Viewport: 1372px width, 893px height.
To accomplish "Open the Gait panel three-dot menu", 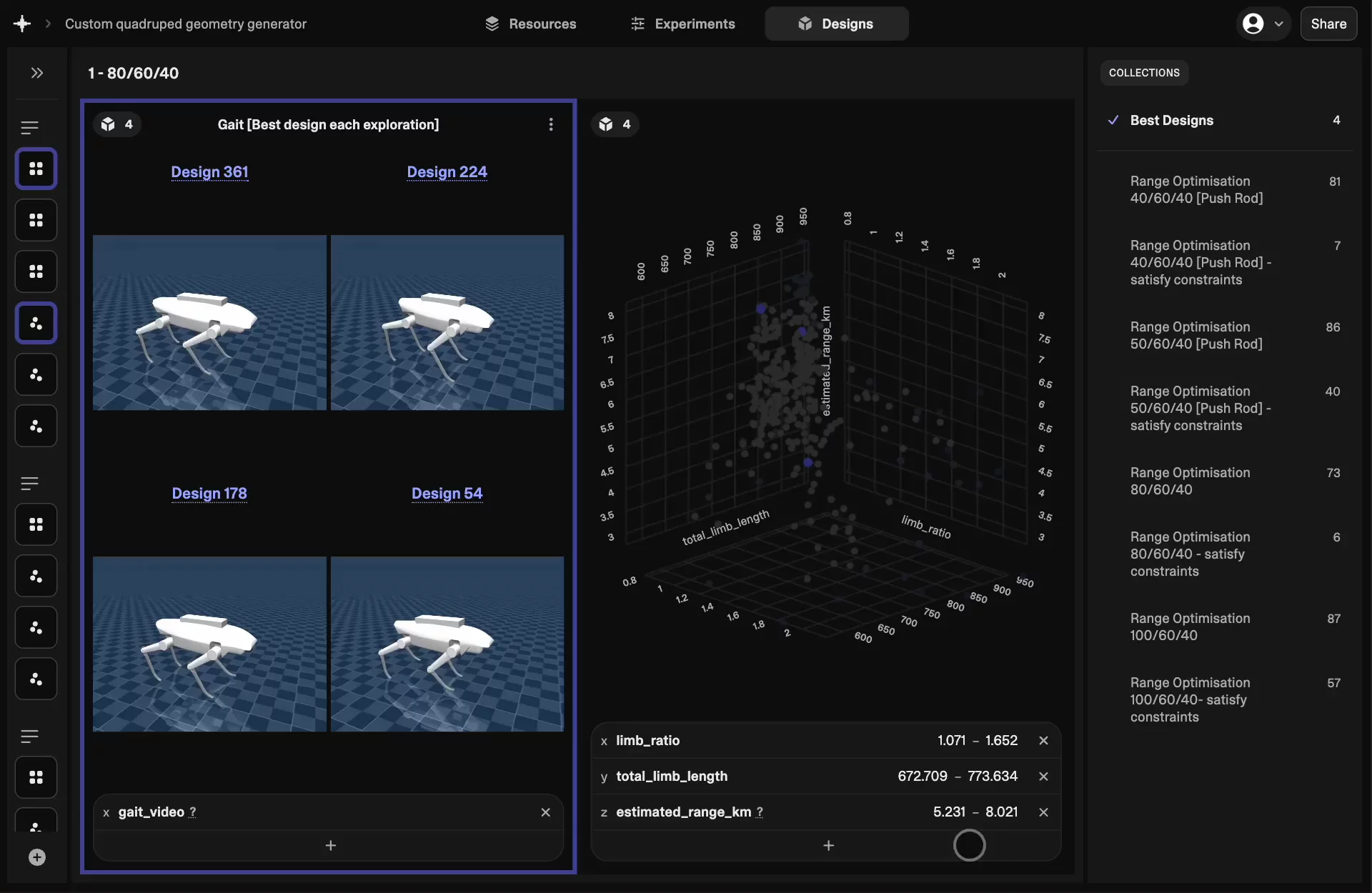I will click(x=550, y=124).
